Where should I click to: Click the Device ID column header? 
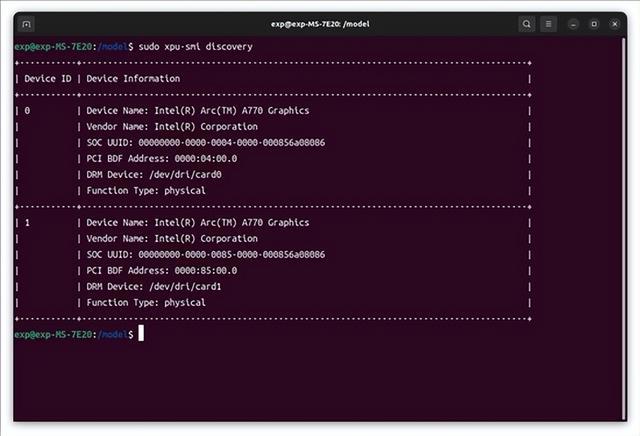click(48, 78)
